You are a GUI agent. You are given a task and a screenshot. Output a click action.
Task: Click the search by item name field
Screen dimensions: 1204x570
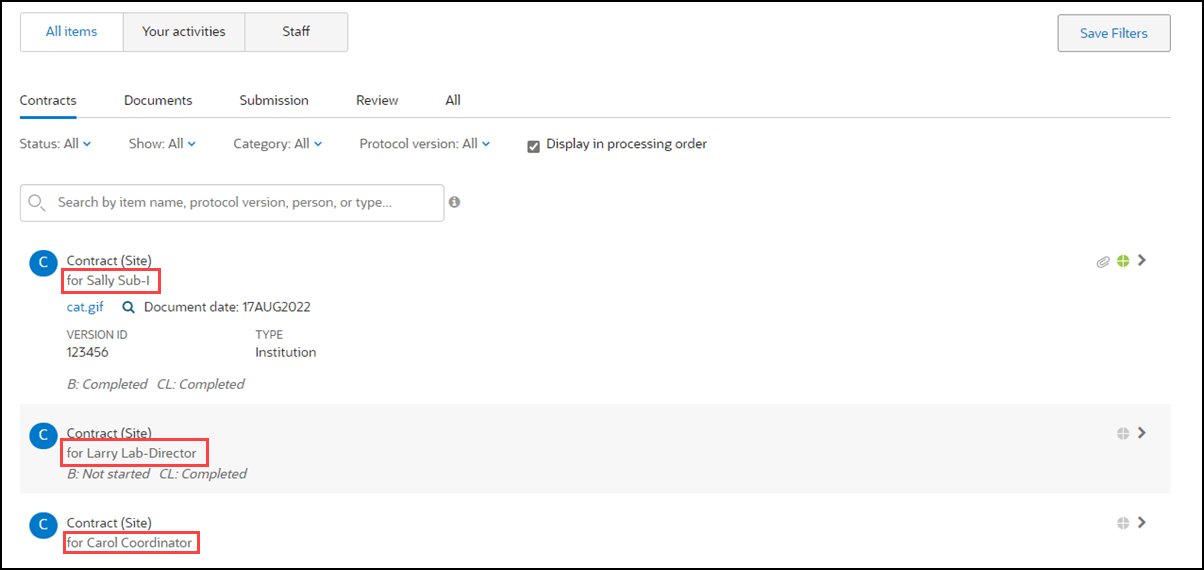point(232,202)
